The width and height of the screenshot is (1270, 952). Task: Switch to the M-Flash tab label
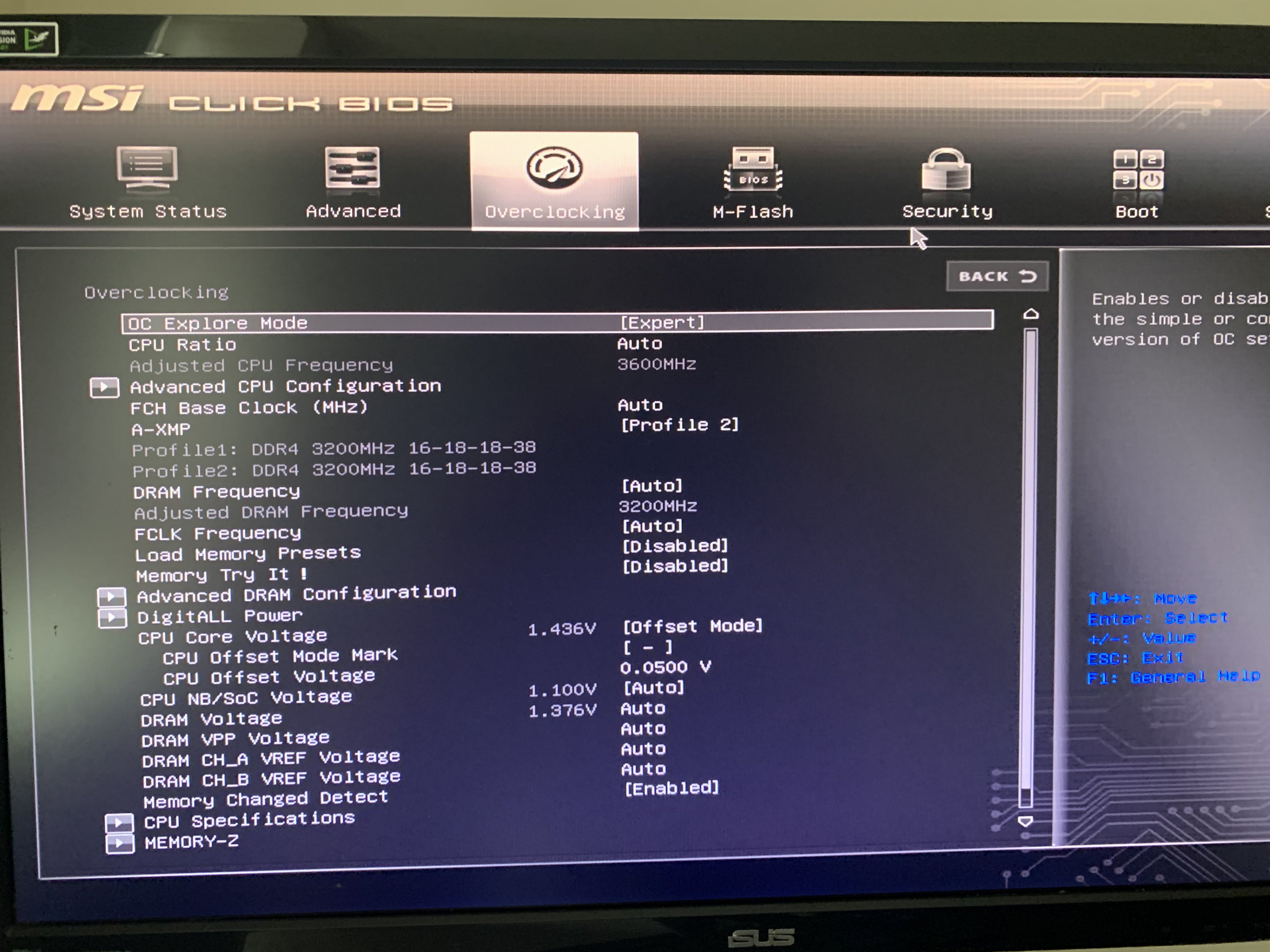(753, 212)
